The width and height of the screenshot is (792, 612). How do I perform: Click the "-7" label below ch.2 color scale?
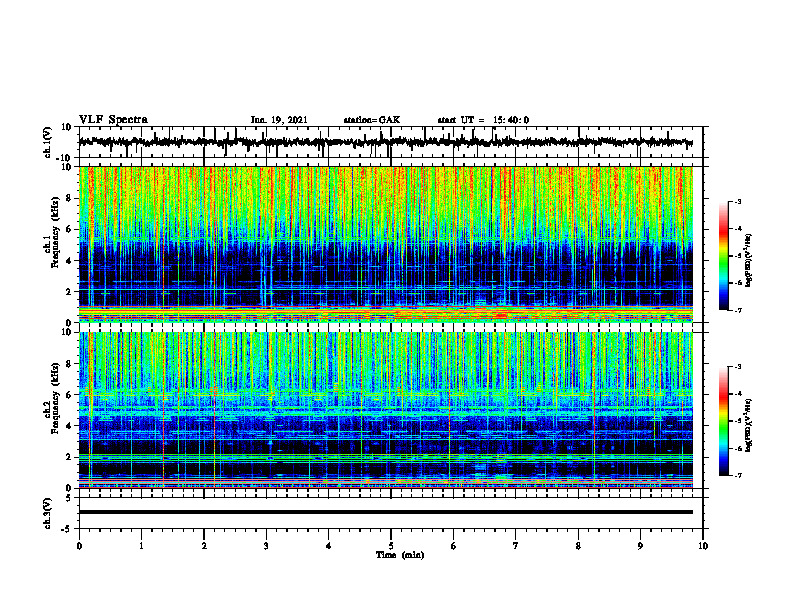click(737, 475)
